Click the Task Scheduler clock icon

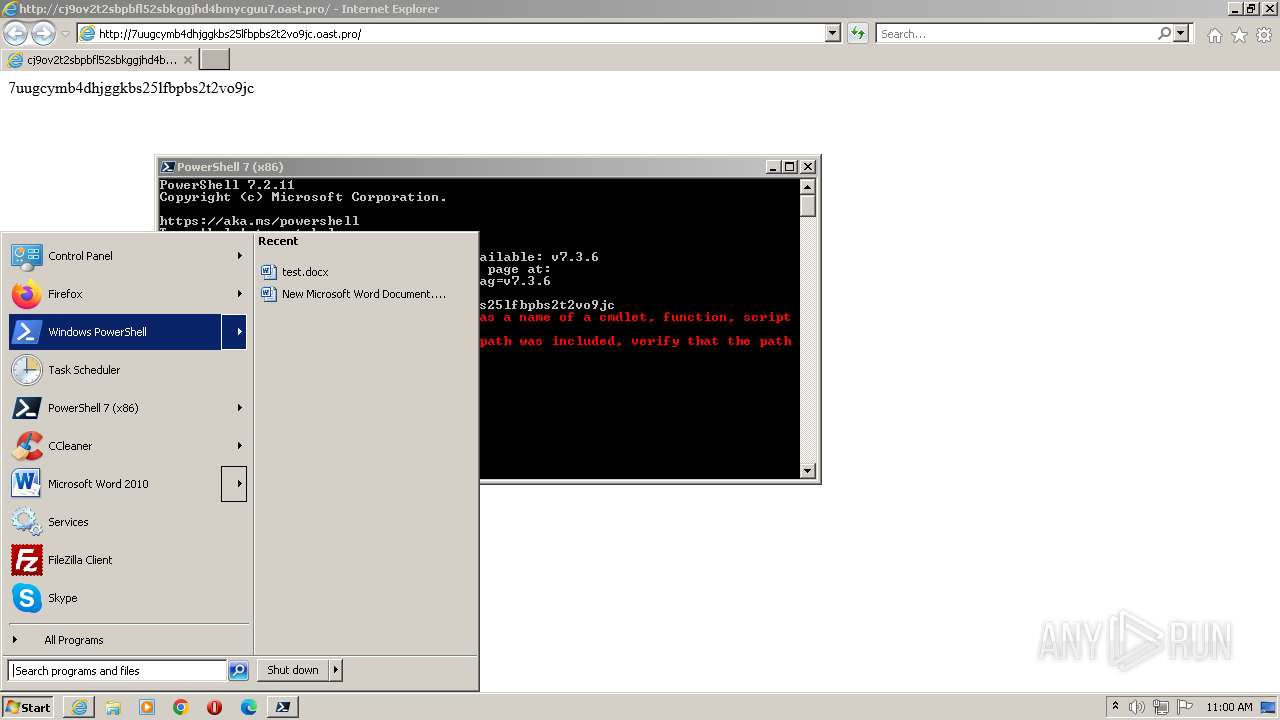tap(26, 370)
